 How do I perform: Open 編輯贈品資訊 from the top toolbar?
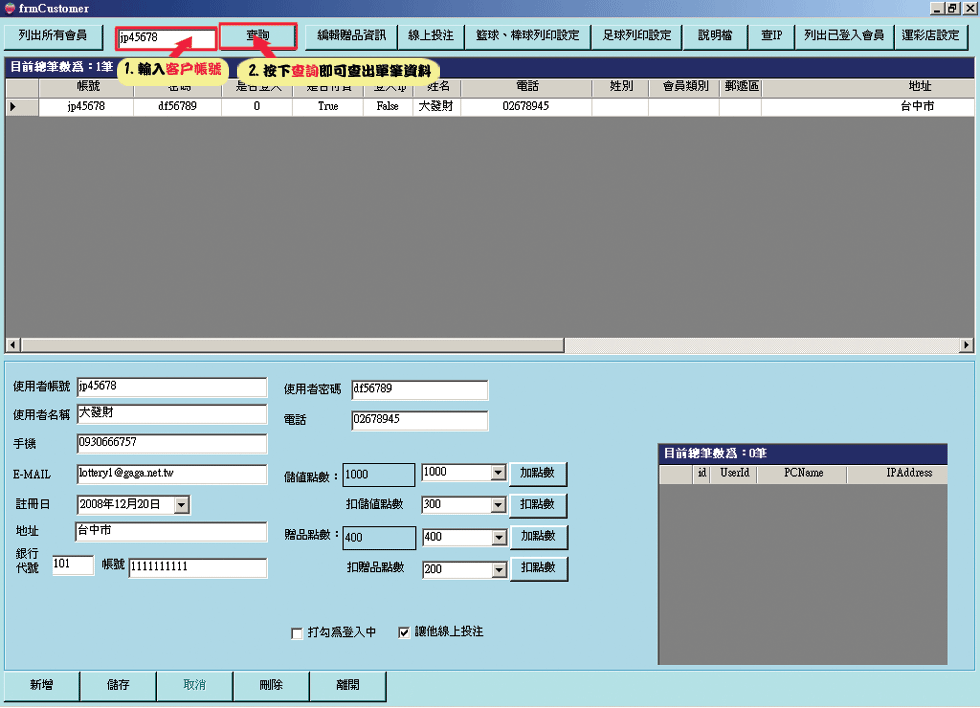pyautogui.click(x=351, y=37)
